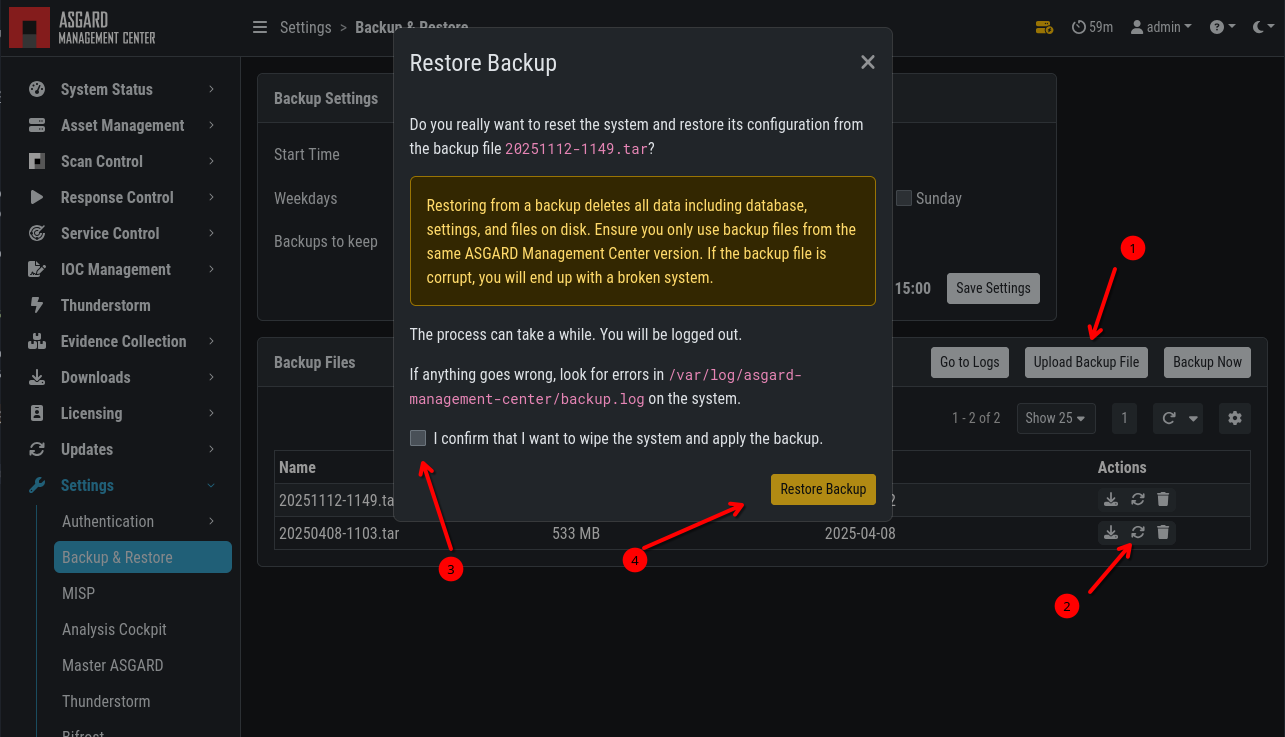The height and width of the screenshot is (737, 1285).
Task: Open Master ASGARD settings page
Action: pyautogui.click(x=112, y=665)
